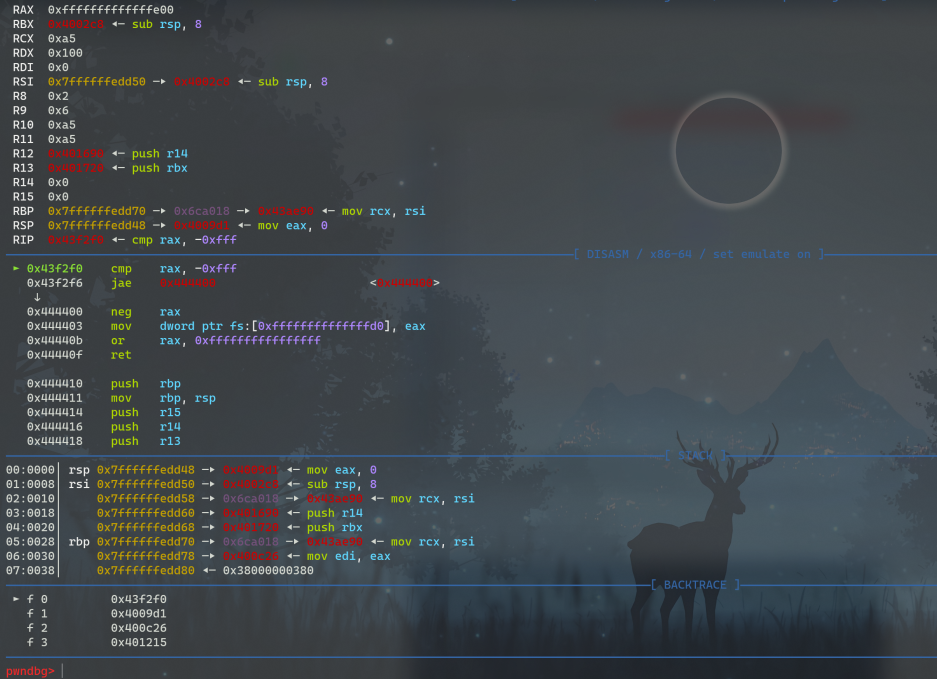This screenshot has width=937, height=679.
Task: Click the pwndbg prompt input line
Action: pos(400,670)
